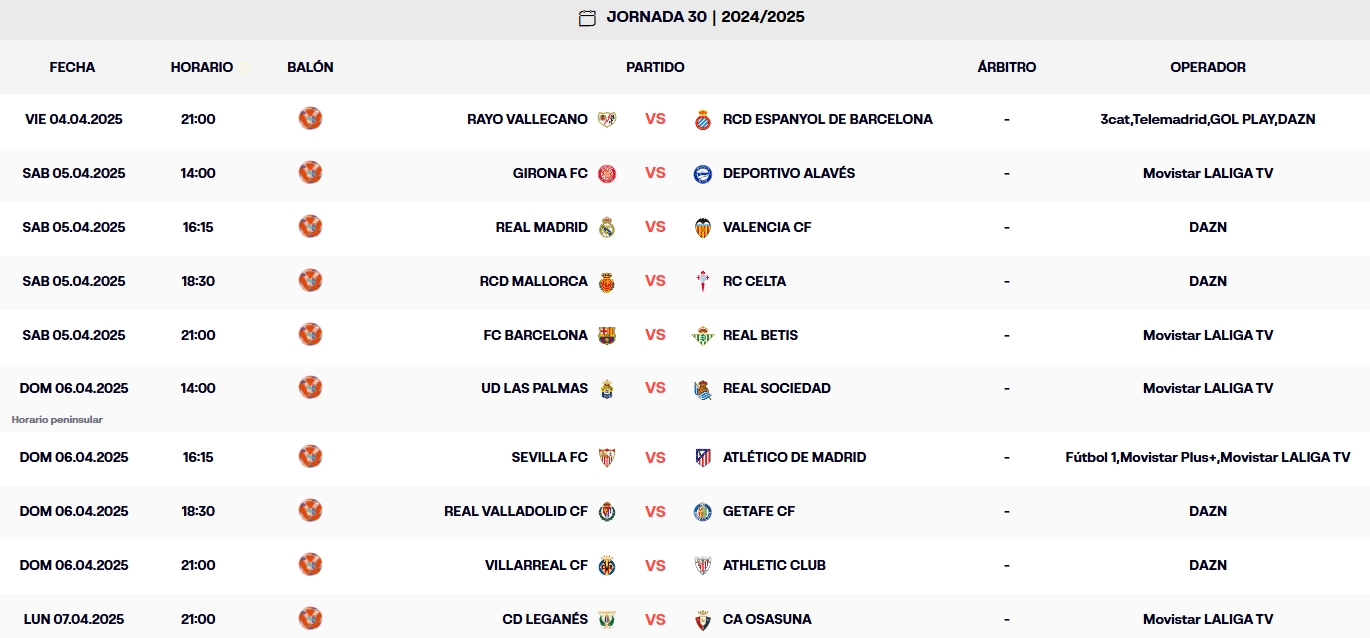Image resolution: width=1370 pixels, height=638 pixels.
Task: Click the Horario peninsular label
Action: (x=56, y=419)
